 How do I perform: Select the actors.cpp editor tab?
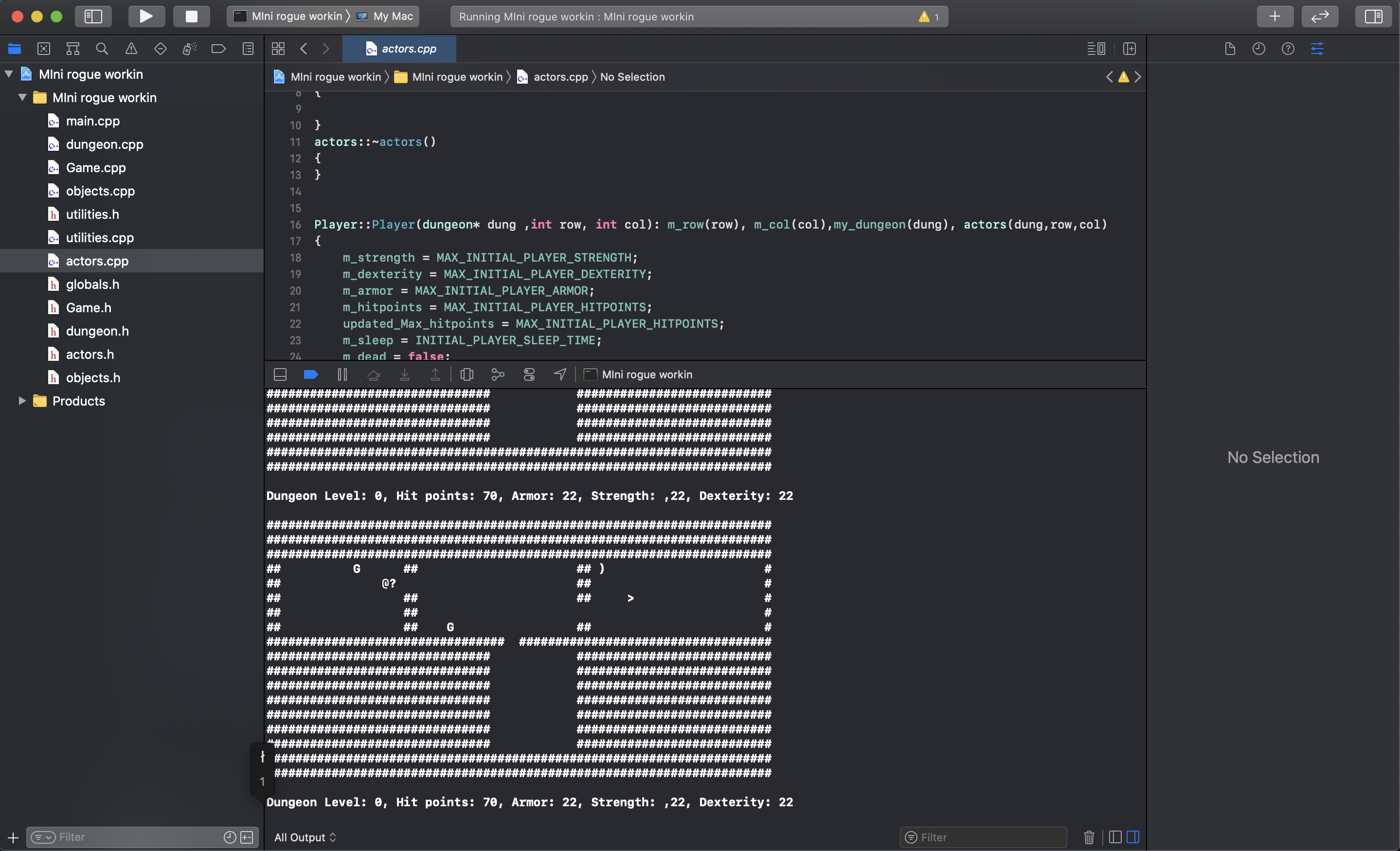click(x=399, y=49)
